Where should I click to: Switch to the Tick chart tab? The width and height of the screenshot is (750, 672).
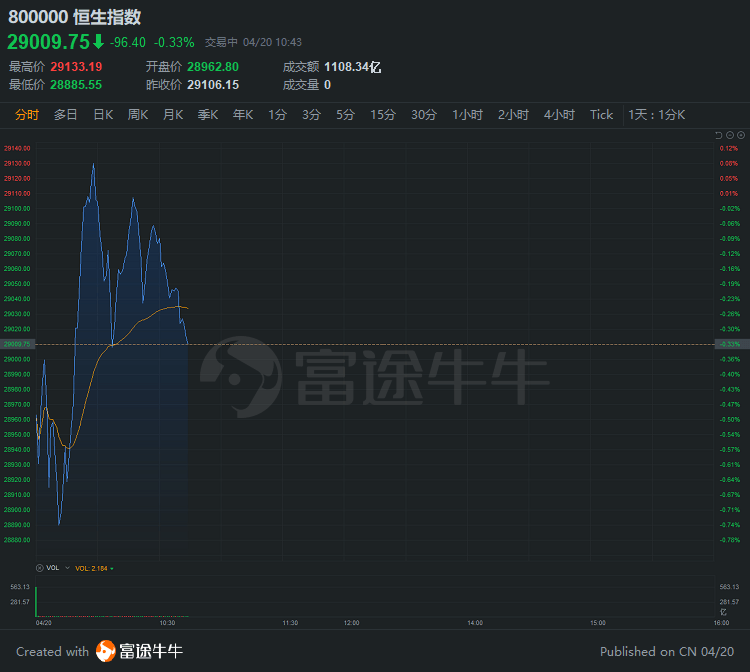[x=601, y=115]
